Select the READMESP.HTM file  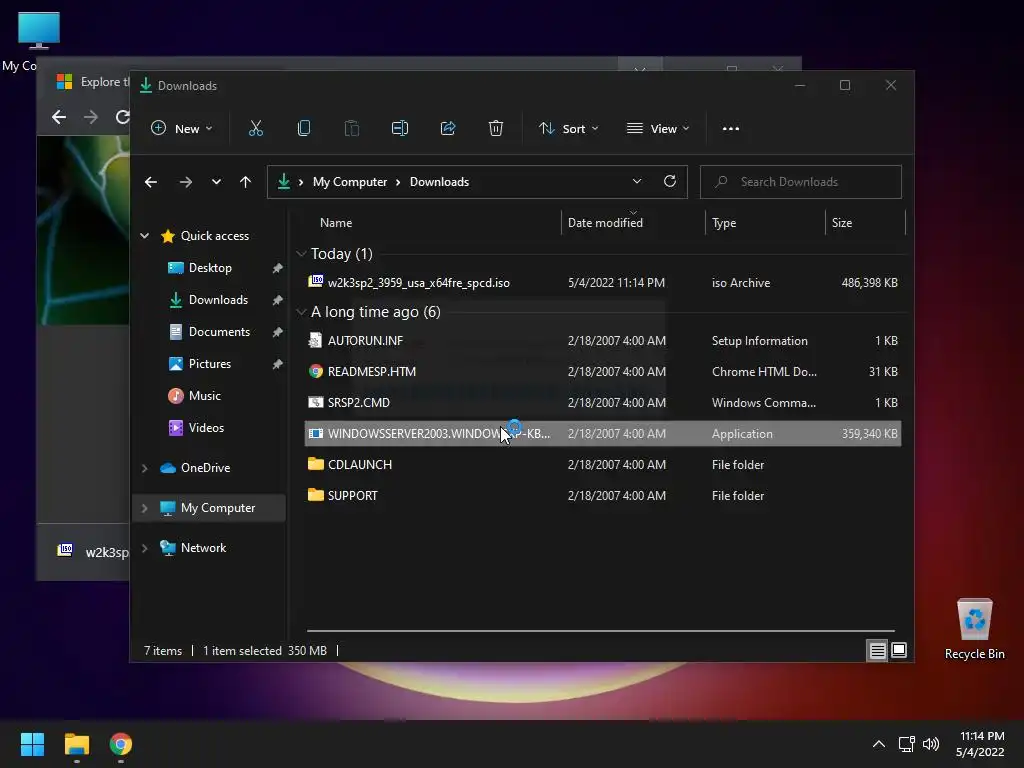603,372
